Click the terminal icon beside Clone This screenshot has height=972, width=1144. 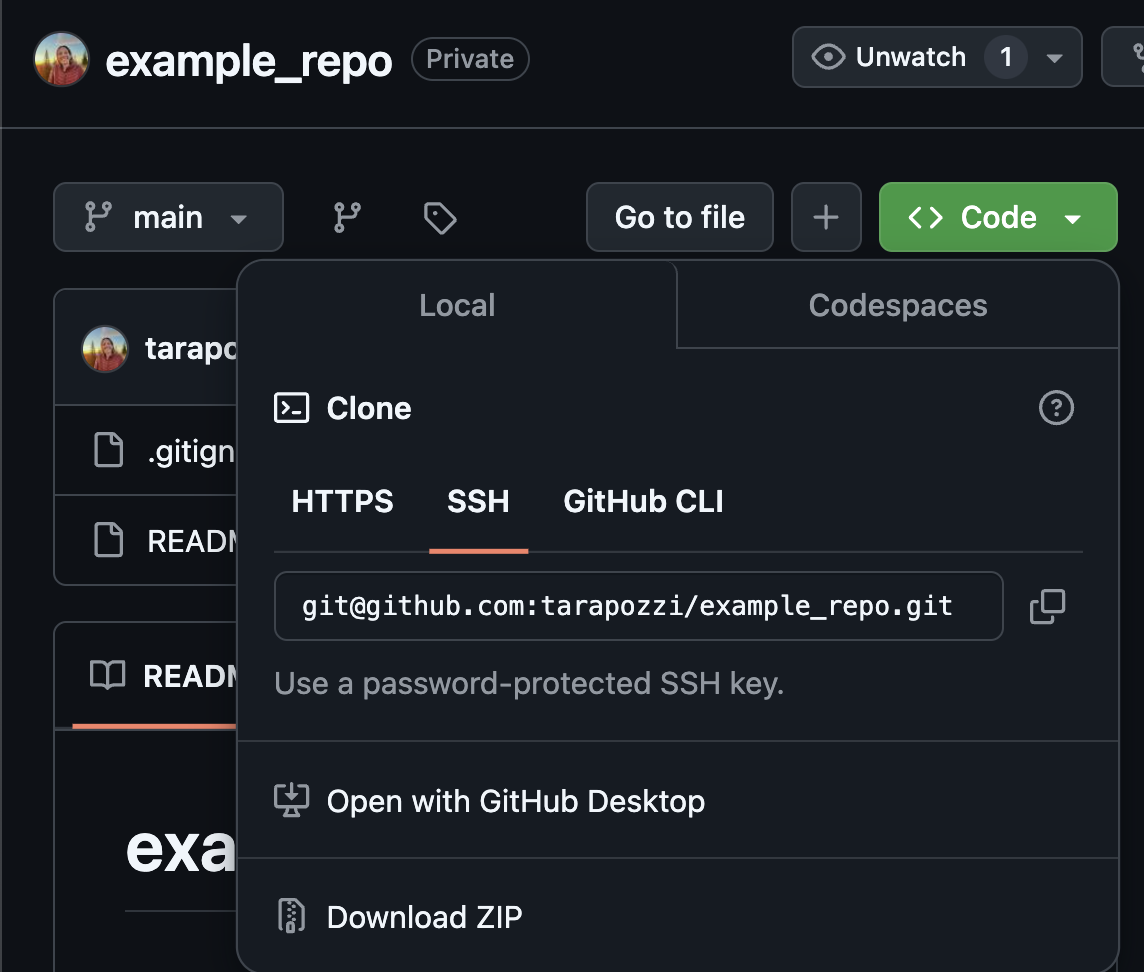pos(291,408)
